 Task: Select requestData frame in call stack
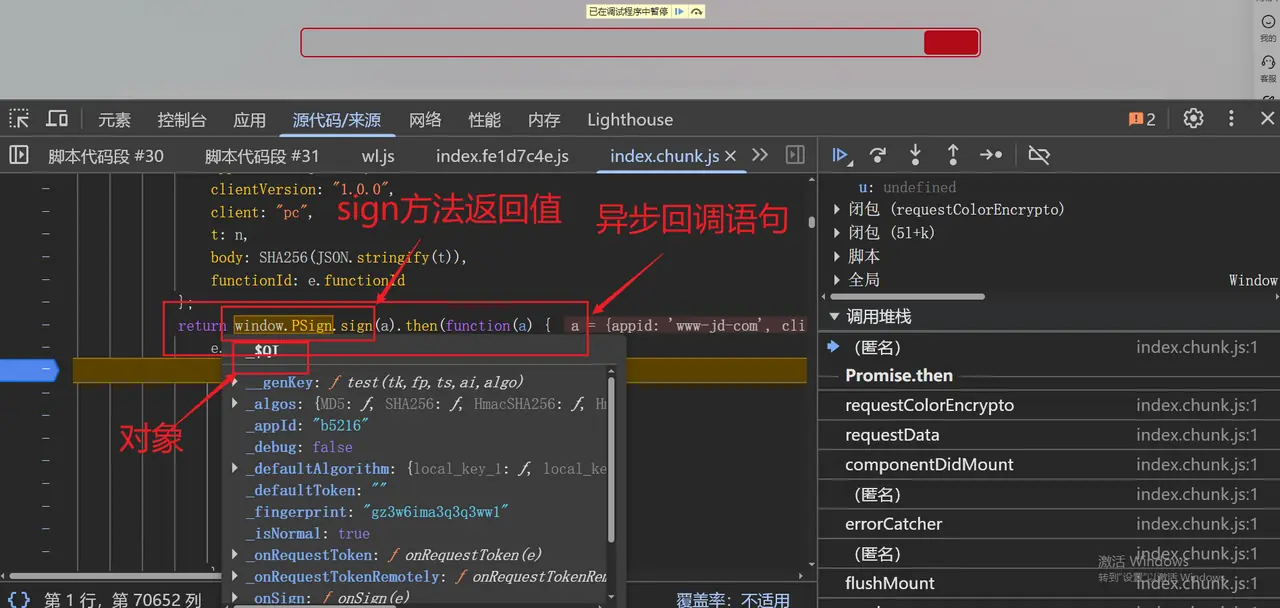pos(892,435)
